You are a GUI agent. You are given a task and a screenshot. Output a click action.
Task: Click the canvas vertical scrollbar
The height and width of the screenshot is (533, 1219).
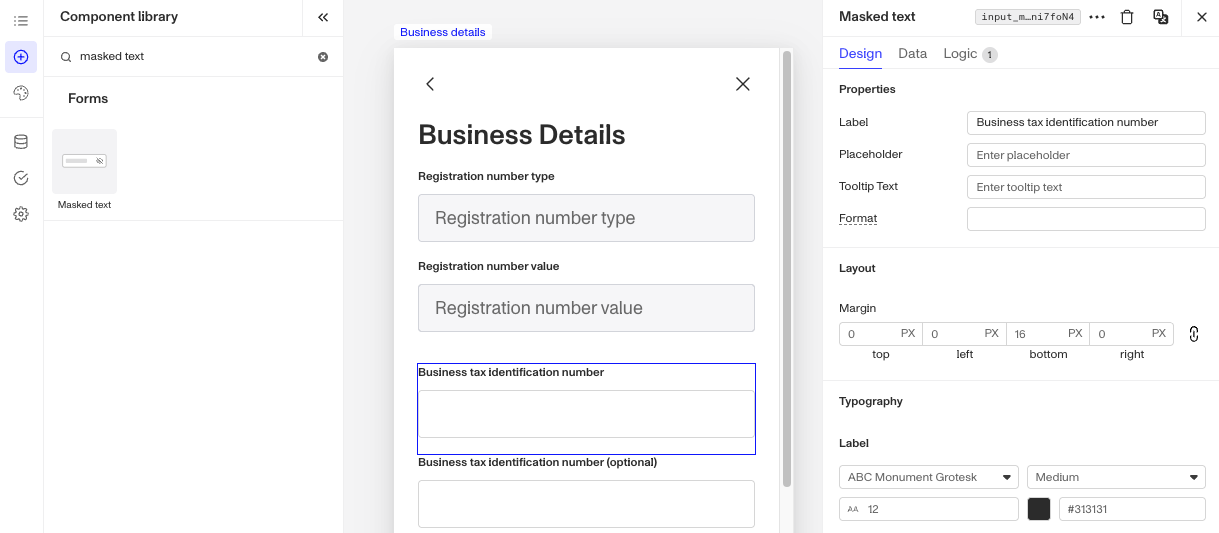tap(787, 268)
